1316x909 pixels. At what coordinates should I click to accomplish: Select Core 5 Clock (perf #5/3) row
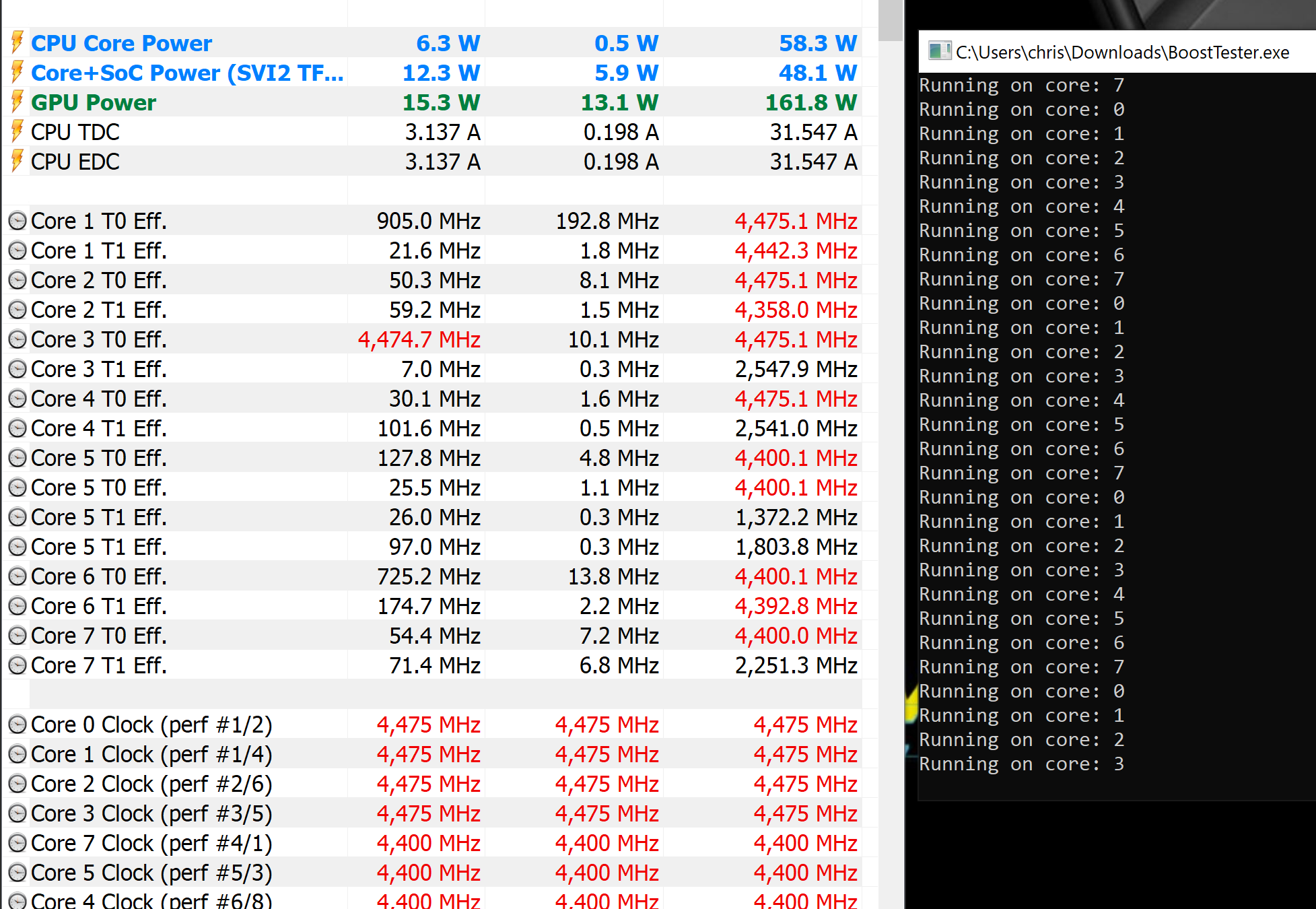point(151,873)
